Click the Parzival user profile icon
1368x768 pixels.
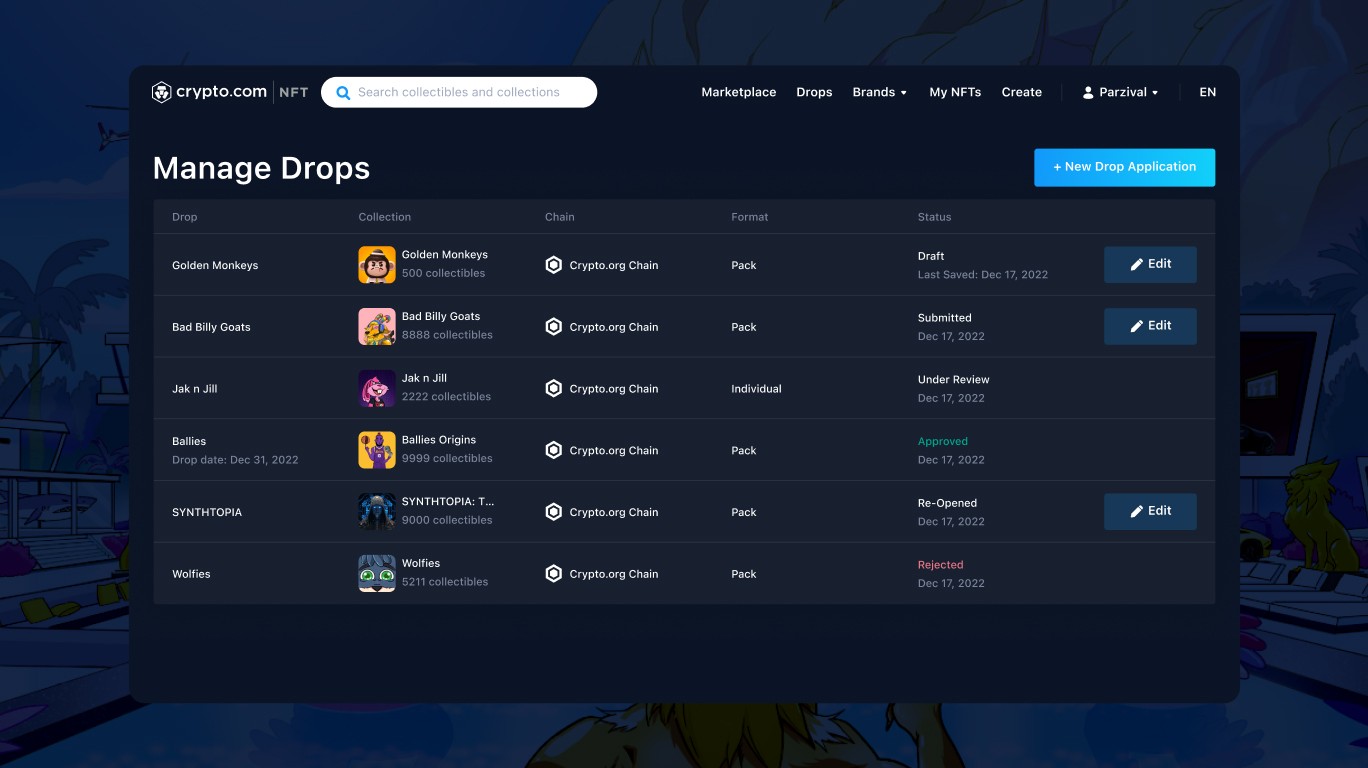coord(1088,92)
